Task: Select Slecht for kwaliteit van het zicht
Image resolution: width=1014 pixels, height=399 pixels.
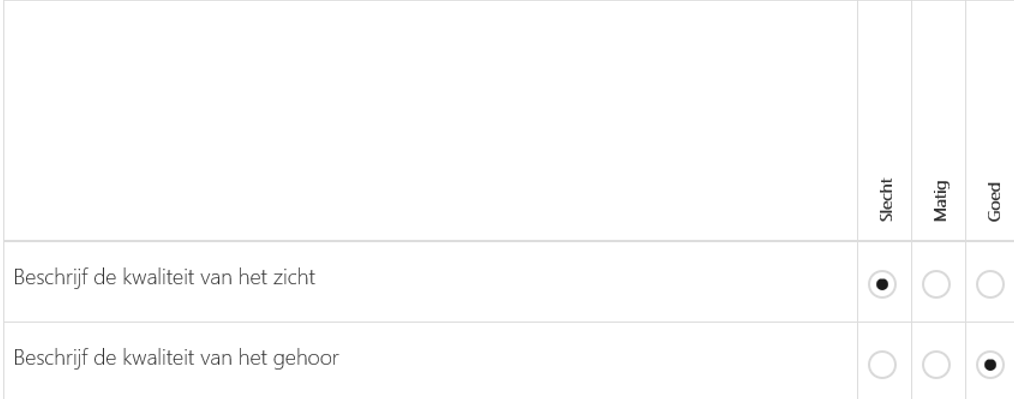Action: 881,284
